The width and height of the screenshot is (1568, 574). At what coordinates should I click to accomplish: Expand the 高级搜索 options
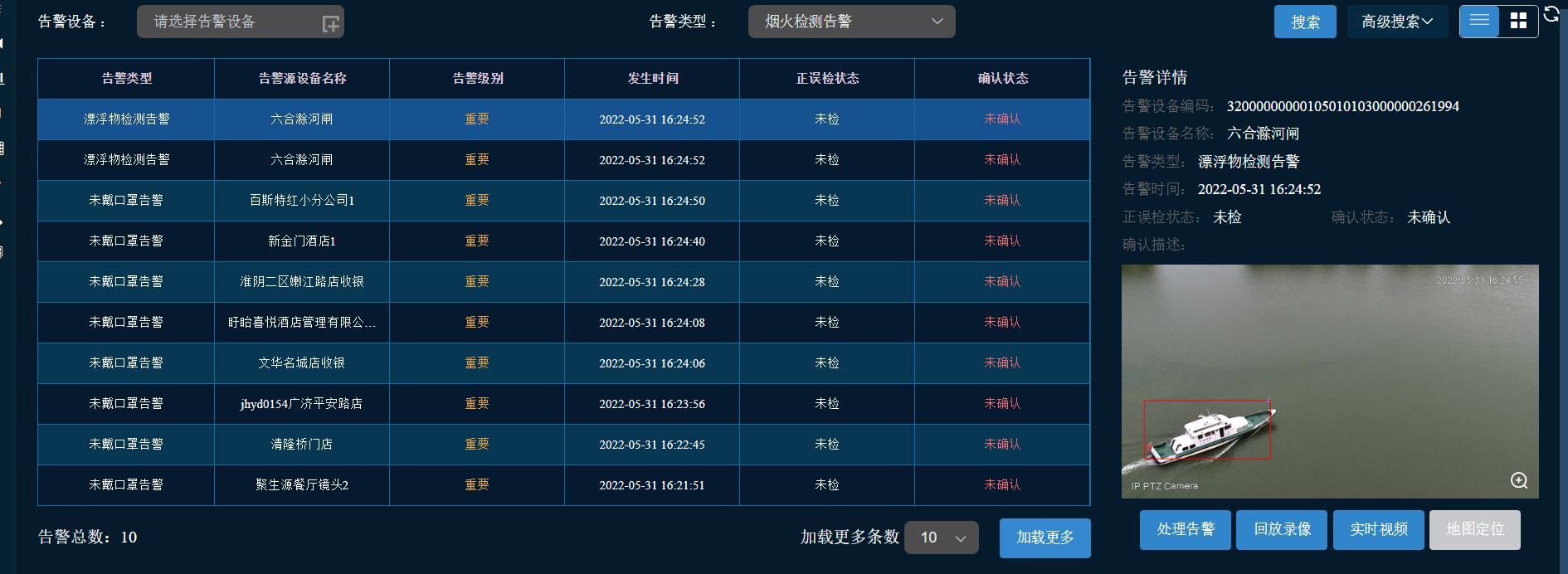click(1397, 22)
